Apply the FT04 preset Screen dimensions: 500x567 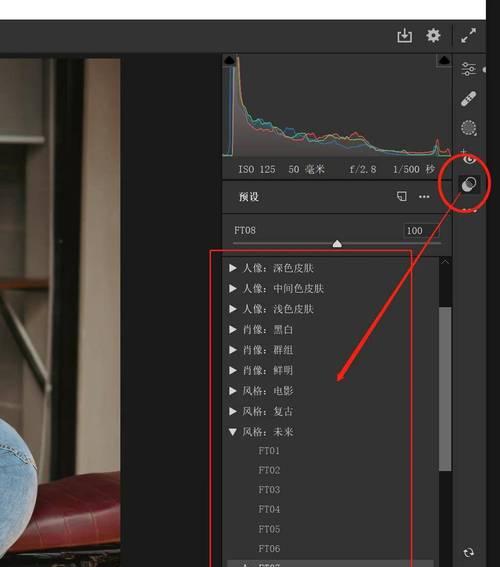pyautogui.click(x=269, y=509)
